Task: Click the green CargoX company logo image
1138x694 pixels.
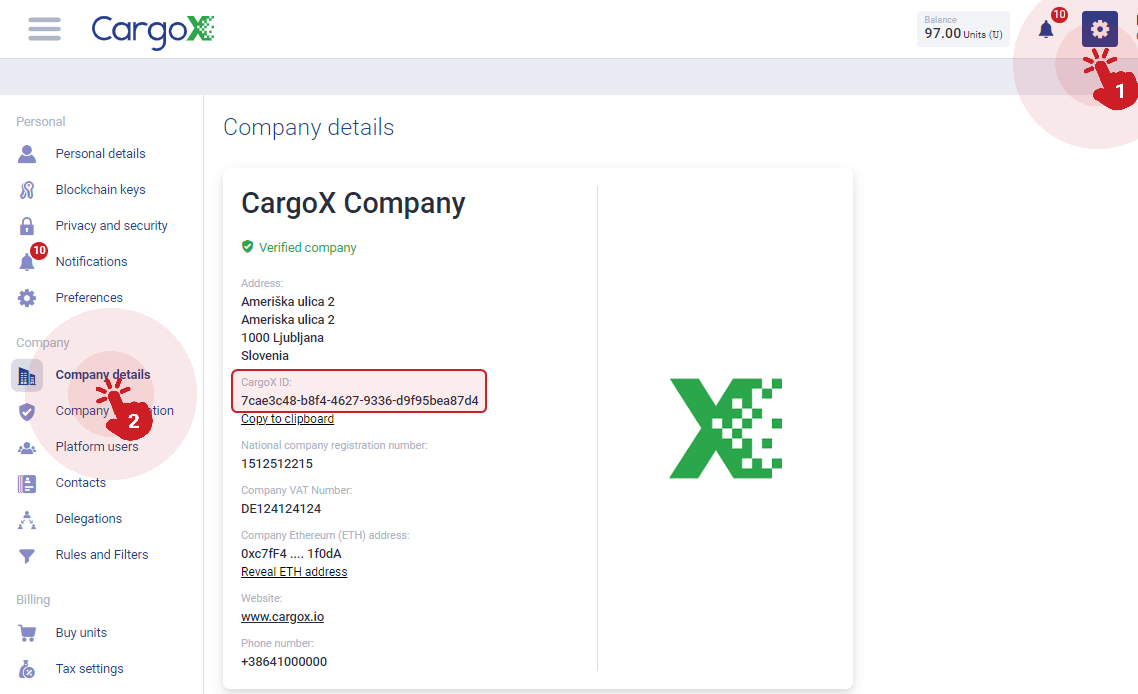Action: (x=726, y=428)
